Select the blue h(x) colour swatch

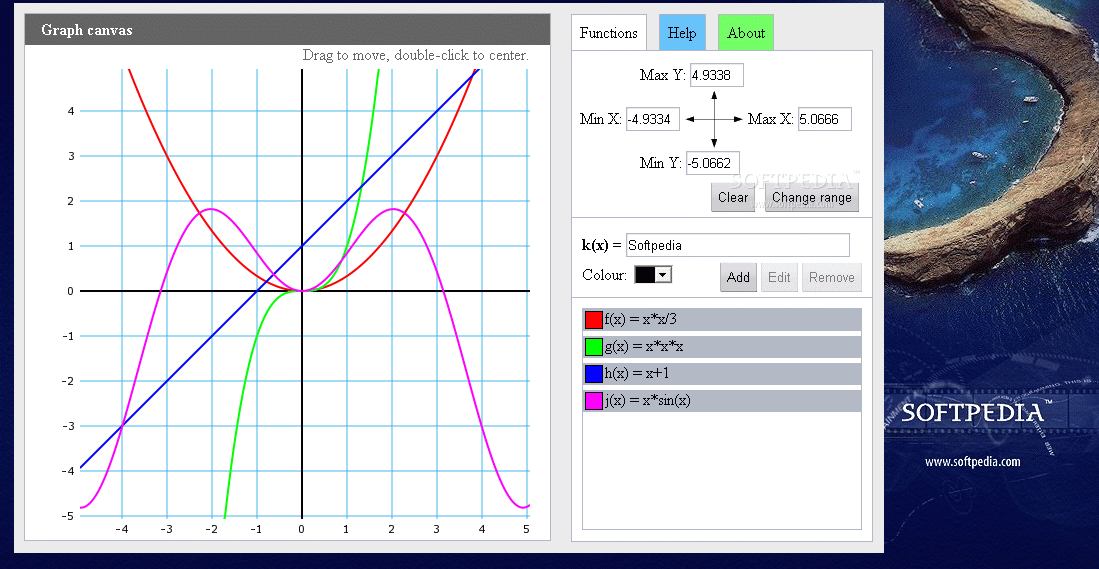click(594, 373)
